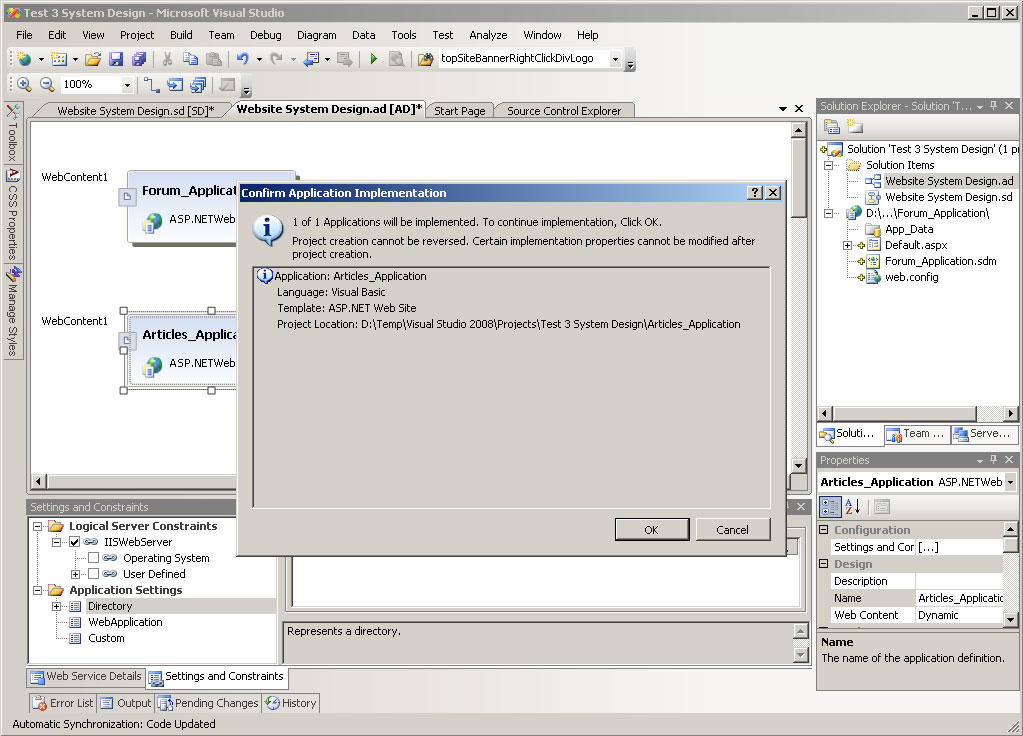Viewport: 1023px width, 736px height.
Task: Collapse the Logical Server Constraints node
Action: click(38, 526)
